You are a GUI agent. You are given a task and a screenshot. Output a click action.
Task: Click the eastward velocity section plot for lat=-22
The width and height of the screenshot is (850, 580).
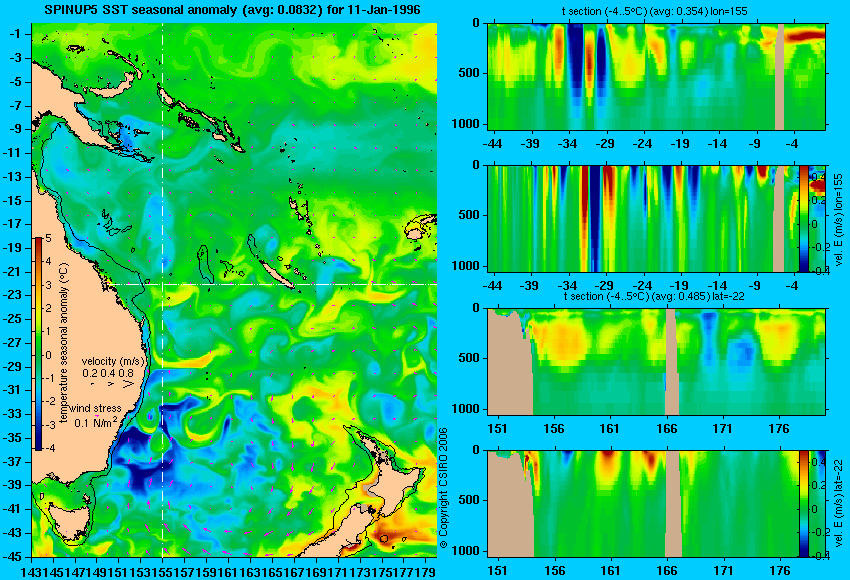pyautogui.click(x=643, y=504)
